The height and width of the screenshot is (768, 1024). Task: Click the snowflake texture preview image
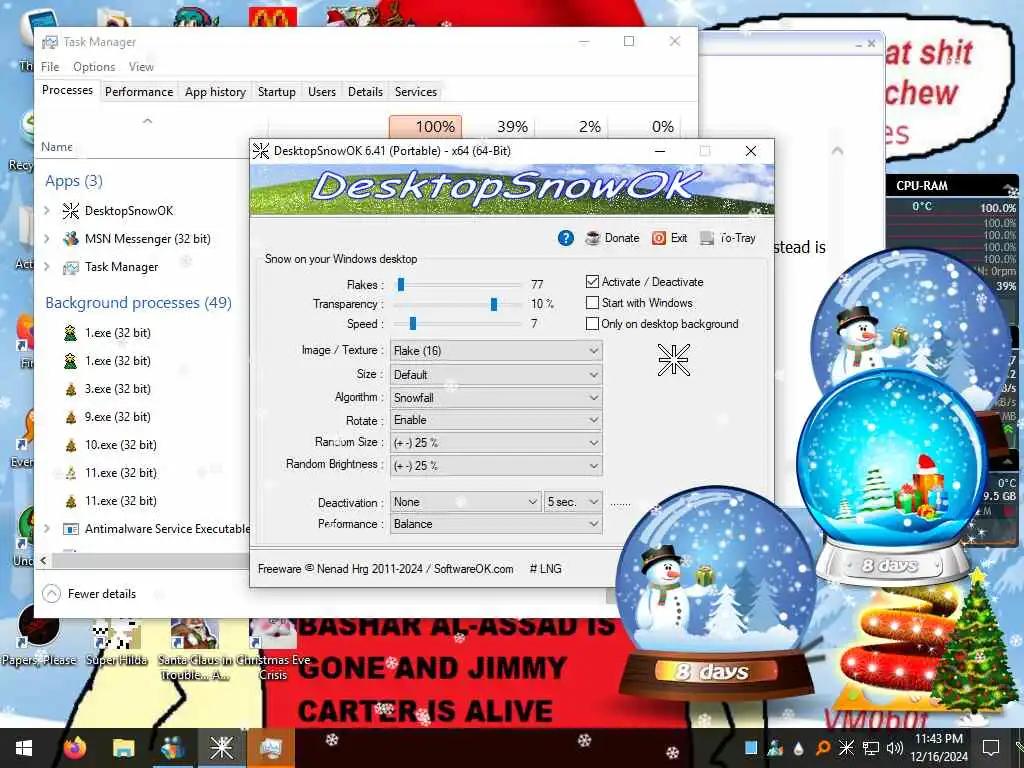pyautogui.click(x=673, y=360)
